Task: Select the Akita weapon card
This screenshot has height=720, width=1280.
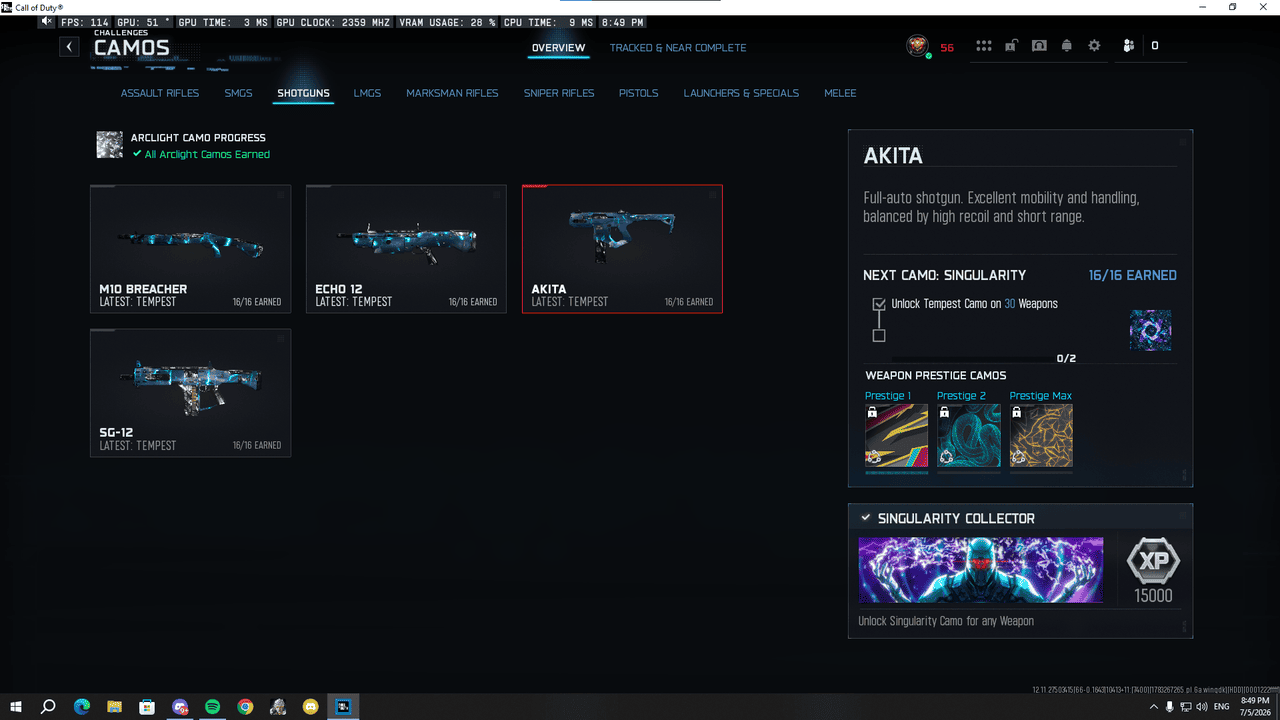Action: point(622,249)
